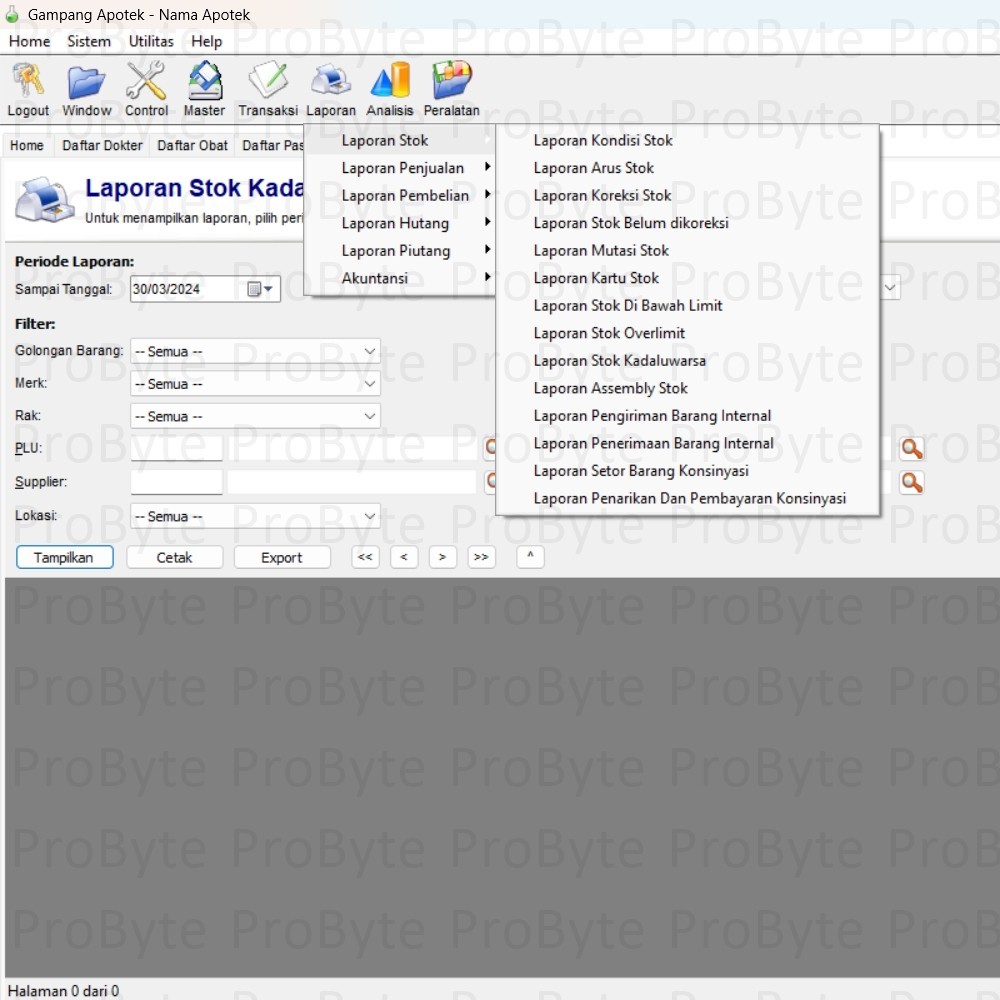1000x1000 pixels.
Task: Select Laporan Arus Stok
Action: [688, 168]
